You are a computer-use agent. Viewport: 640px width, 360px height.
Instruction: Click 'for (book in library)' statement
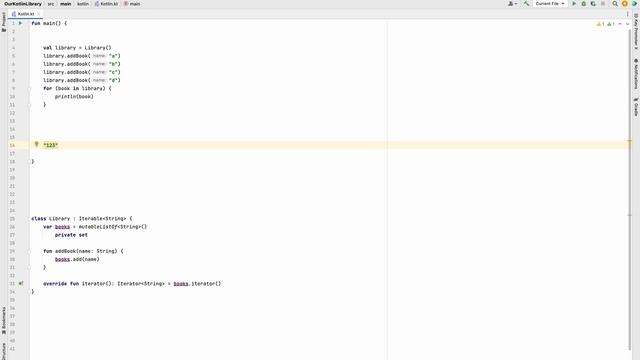pos(77,89)
